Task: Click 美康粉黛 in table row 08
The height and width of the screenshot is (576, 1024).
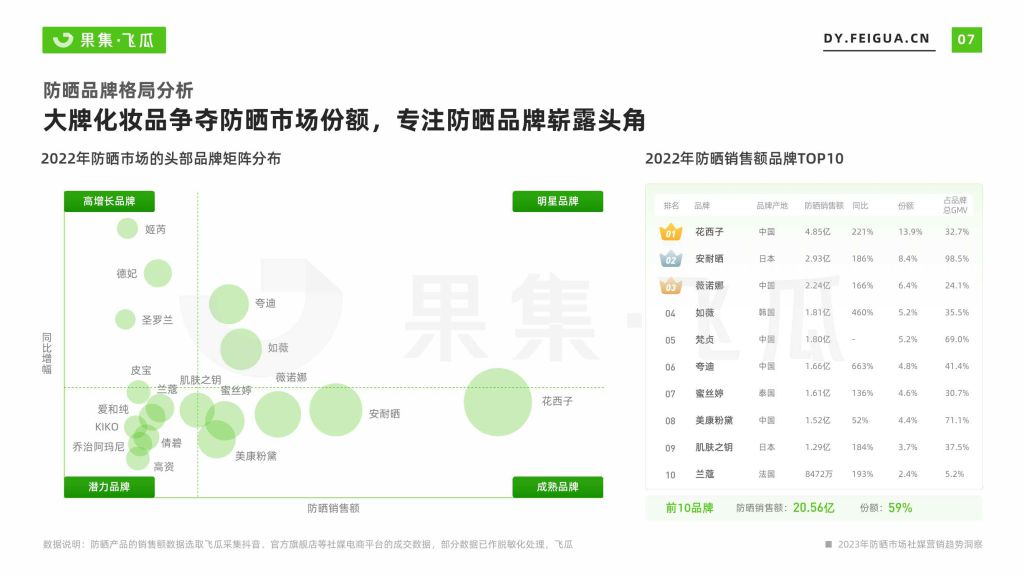Action: [x=714, y=421]
